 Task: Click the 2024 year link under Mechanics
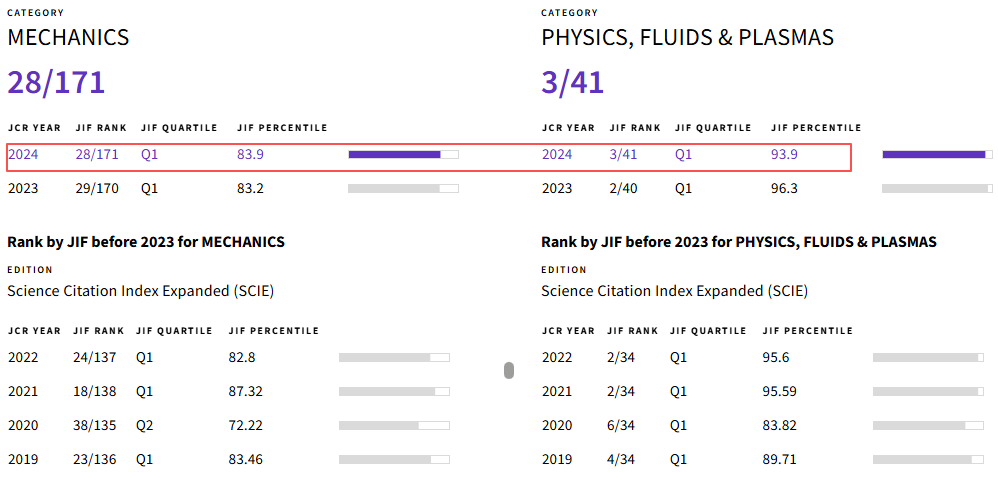(x=22, y=155)
